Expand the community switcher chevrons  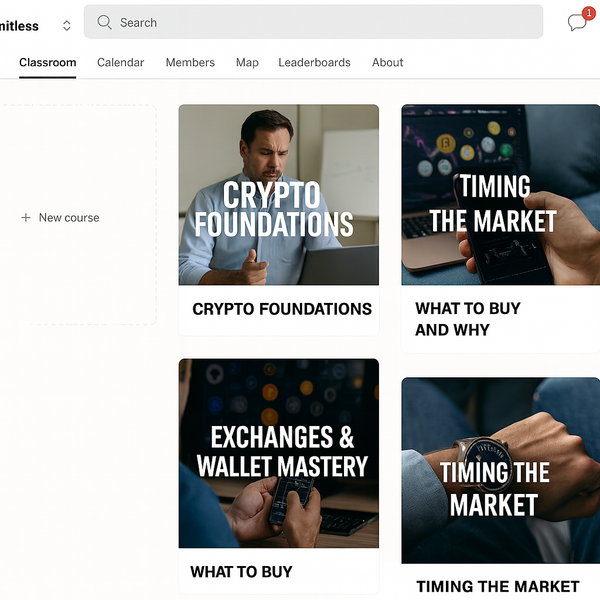pyautogui.click(x=67, y=26)
